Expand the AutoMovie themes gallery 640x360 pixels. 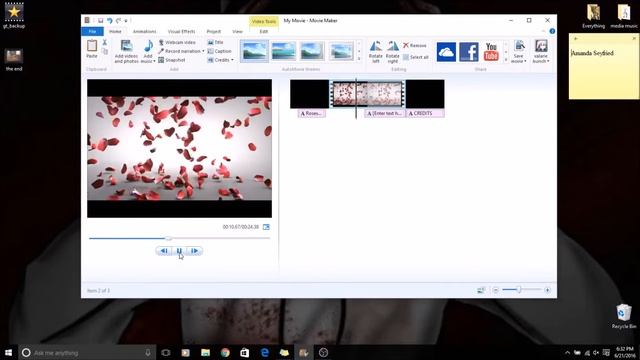[359, 59]
